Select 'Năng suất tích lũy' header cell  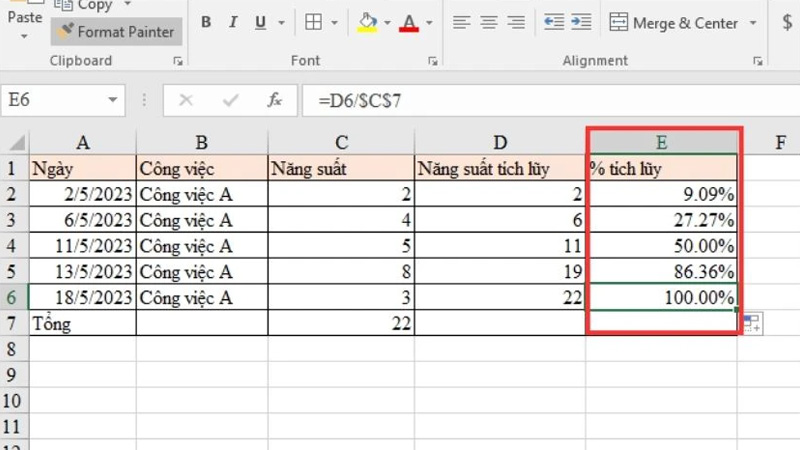pyautogui.click(x=500, y=168)
